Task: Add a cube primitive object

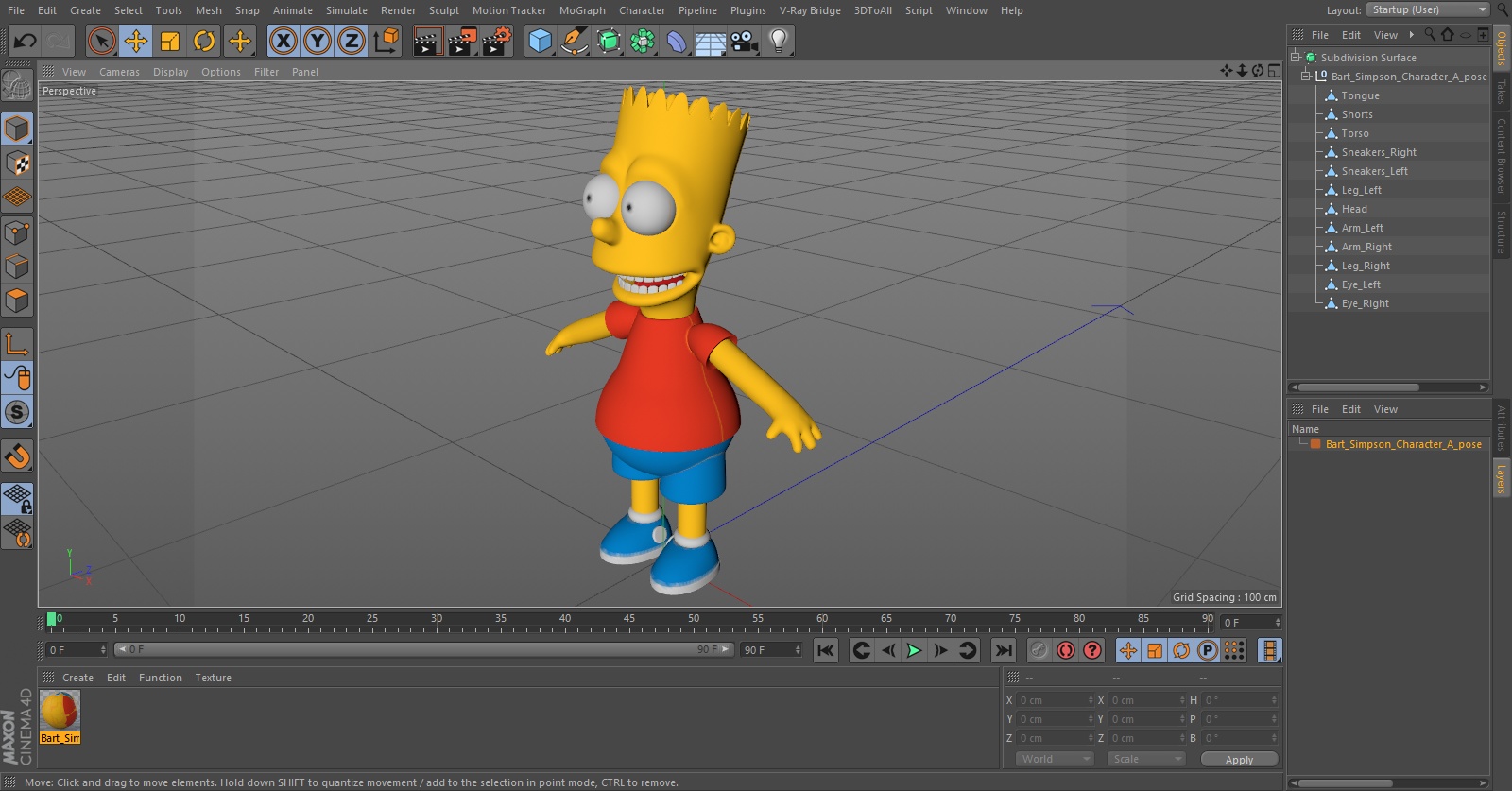Action: coord(540,41)
